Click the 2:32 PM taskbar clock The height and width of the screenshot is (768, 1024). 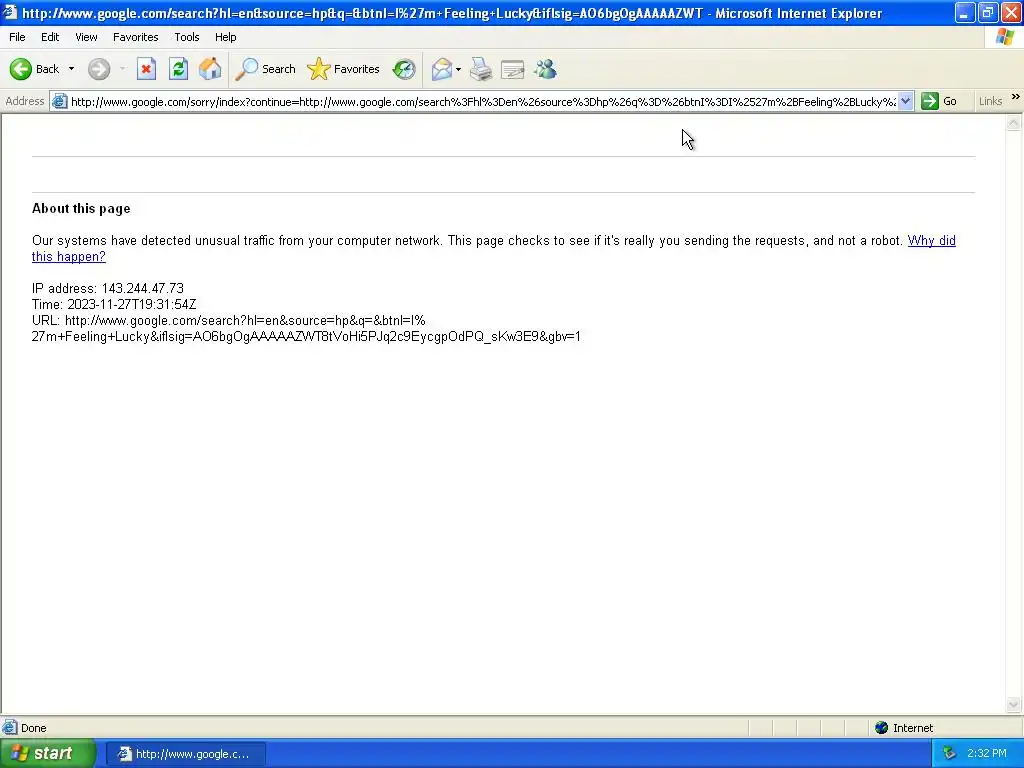[987, 754]
